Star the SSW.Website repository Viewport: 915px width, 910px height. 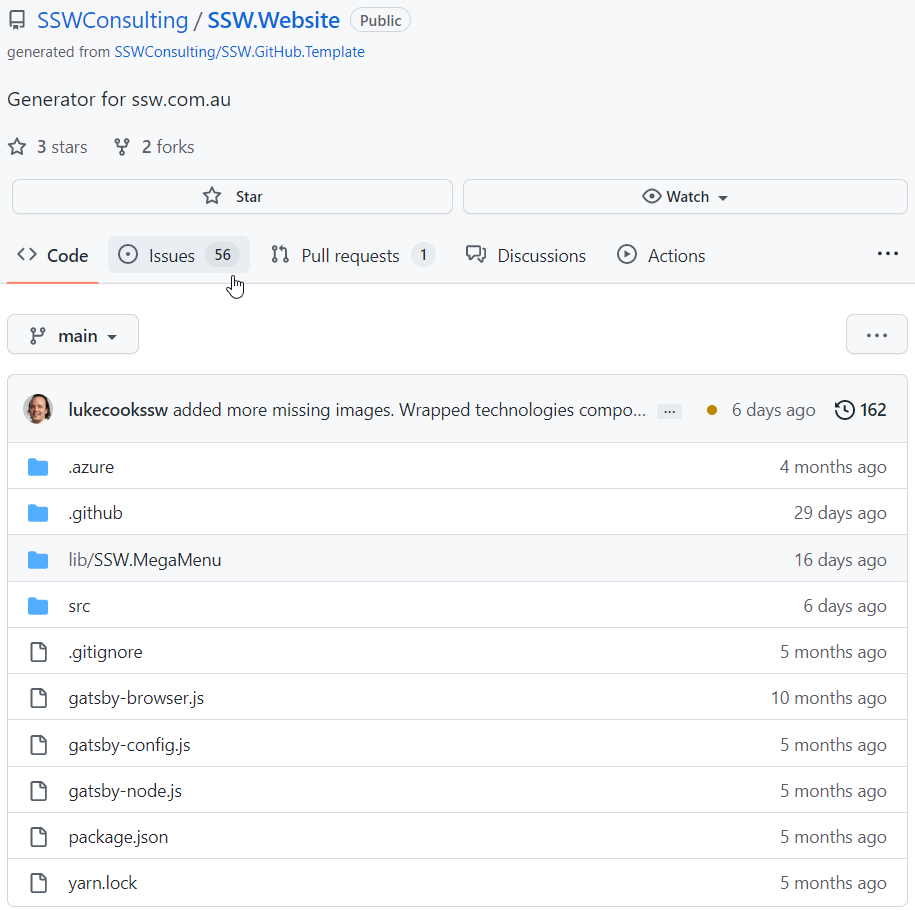[232, 197]
